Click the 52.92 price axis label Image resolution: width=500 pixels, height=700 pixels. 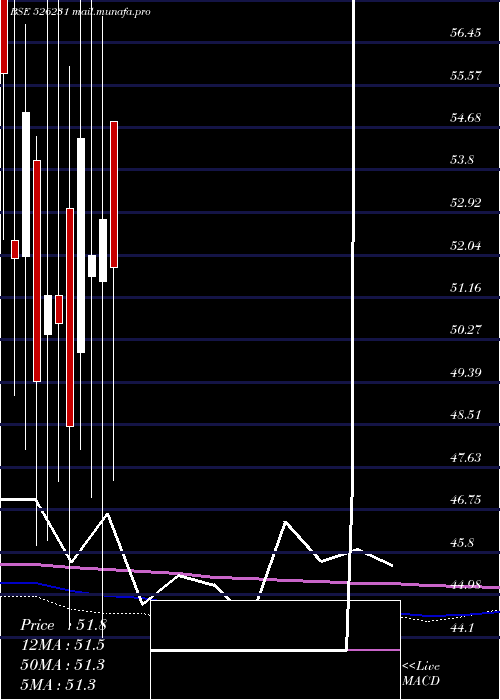(466, 203)
